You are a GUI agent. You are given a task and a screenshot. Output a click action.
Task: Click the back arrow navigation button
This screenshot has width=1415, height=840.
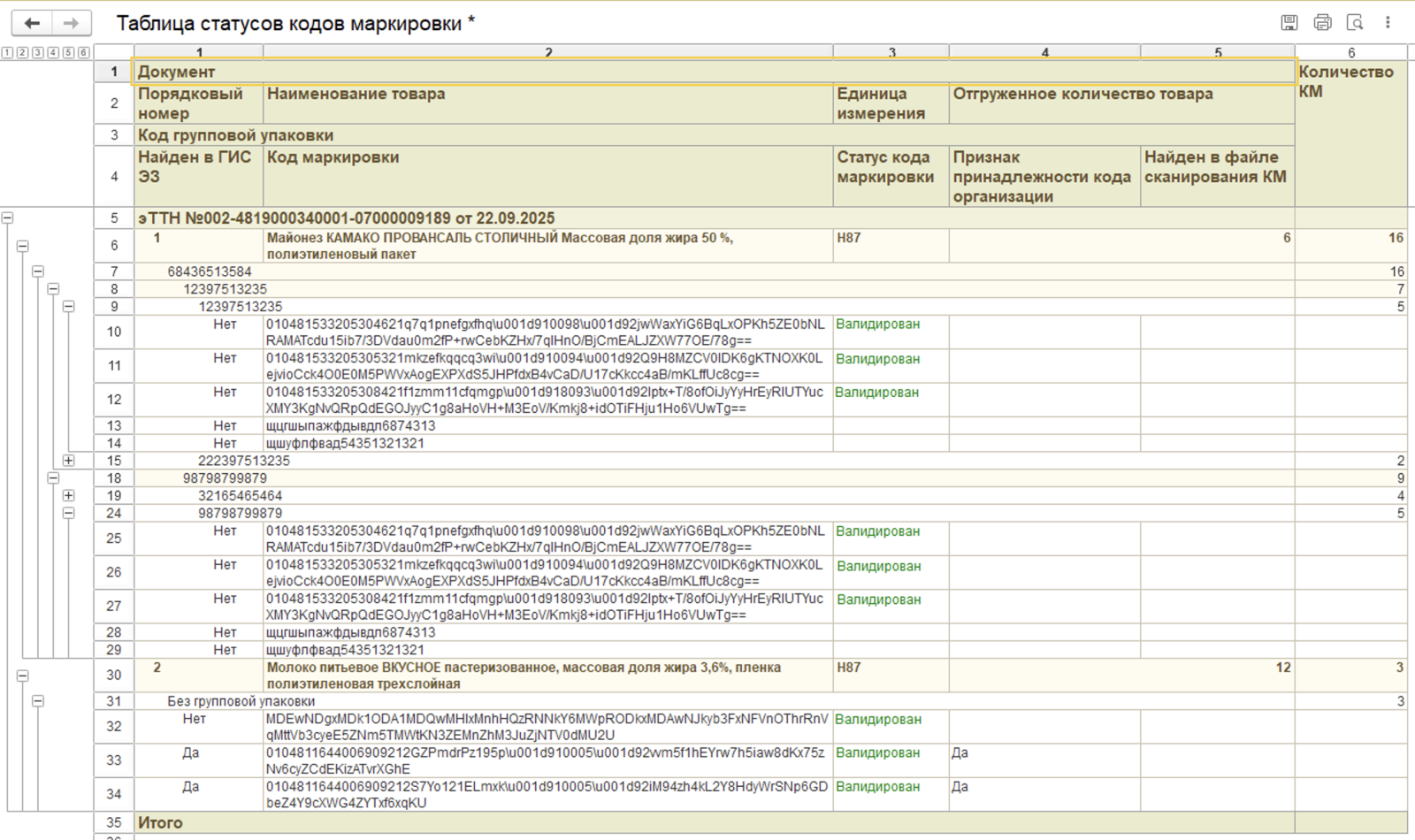(x=33, y=23)
